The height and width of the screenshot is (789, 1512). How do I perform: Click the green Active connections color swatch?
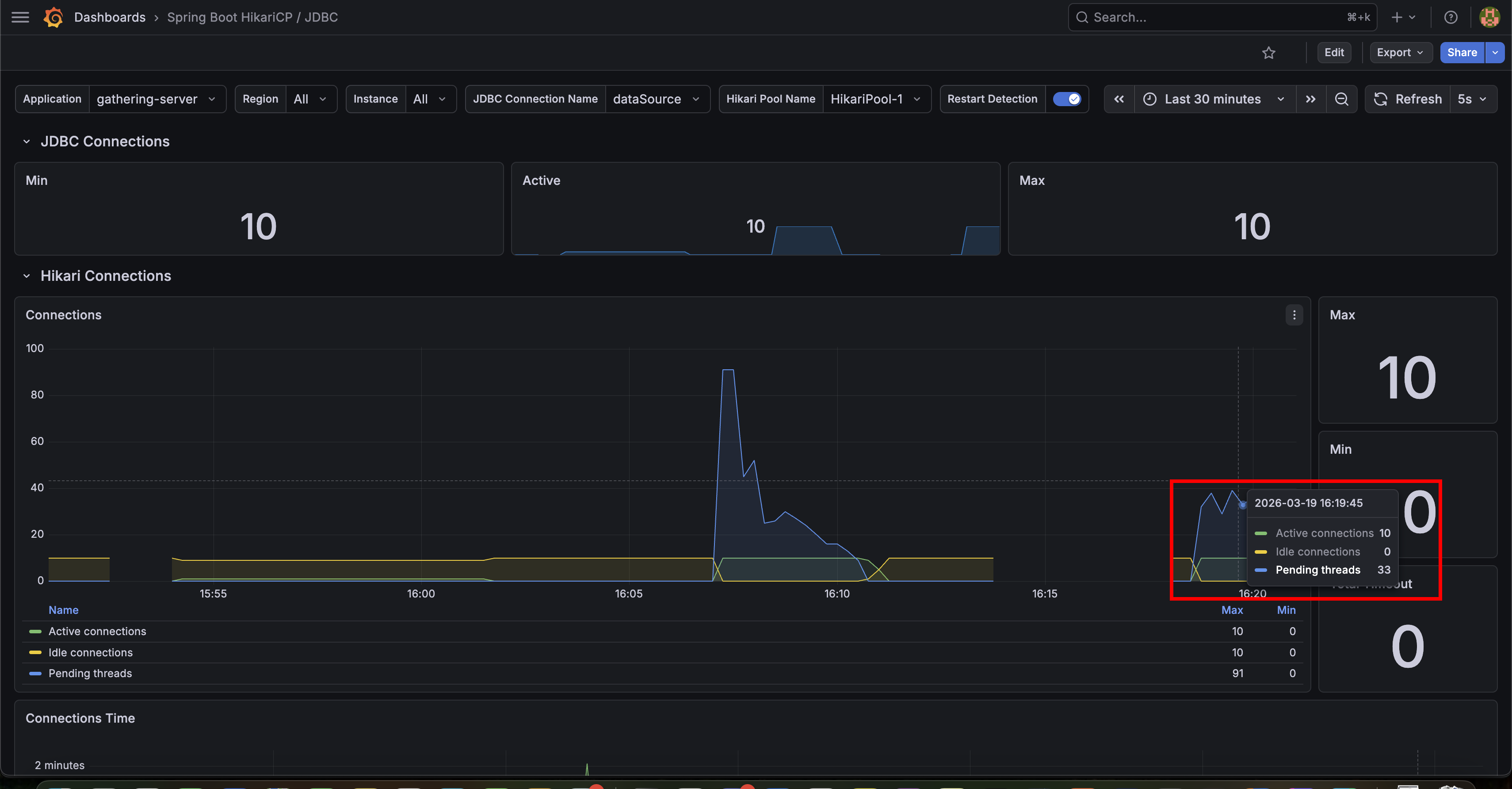(x=35, y=631)
